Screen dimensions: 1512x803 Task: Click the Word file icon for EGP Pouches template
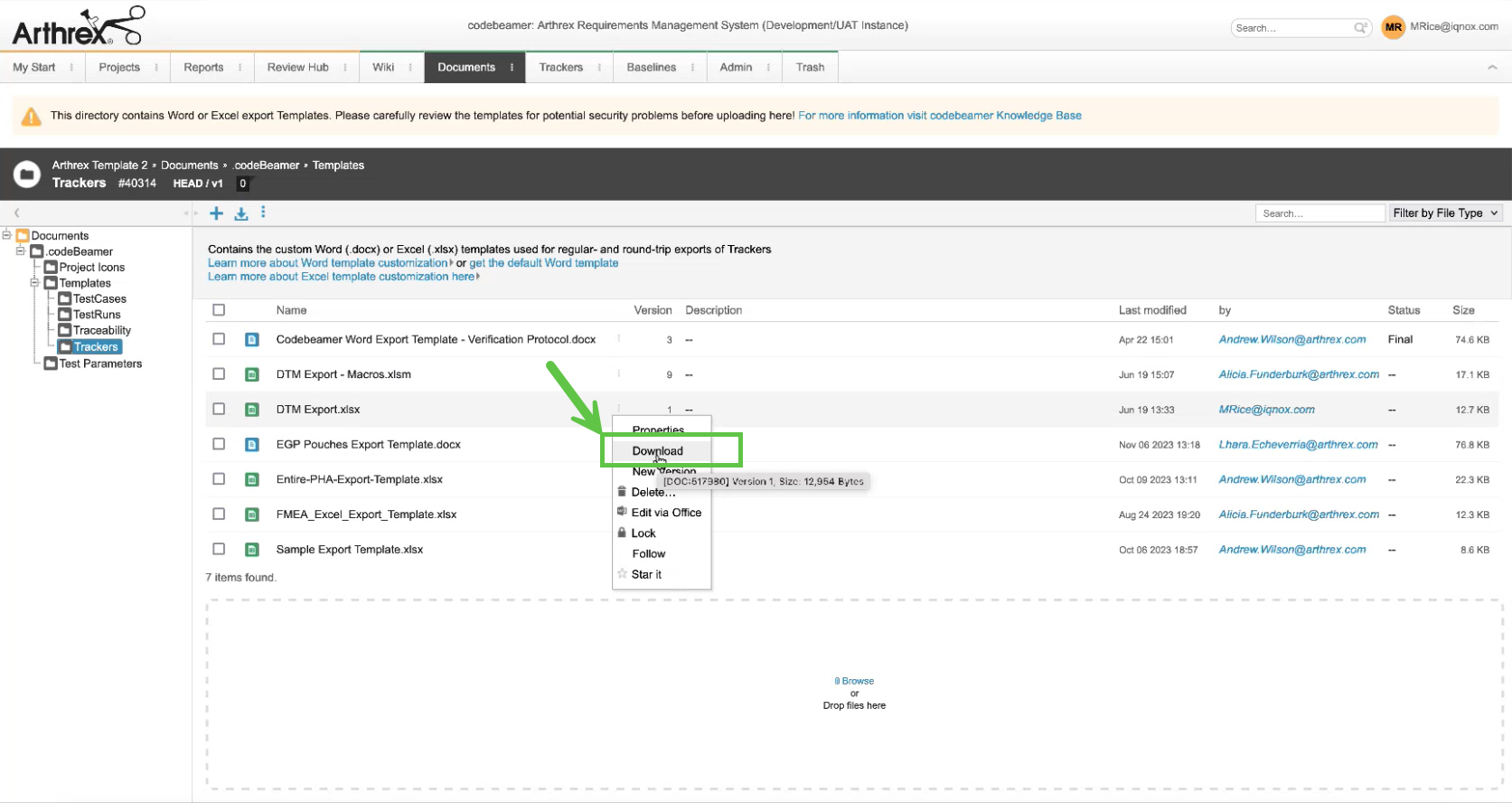click(252, 445)
